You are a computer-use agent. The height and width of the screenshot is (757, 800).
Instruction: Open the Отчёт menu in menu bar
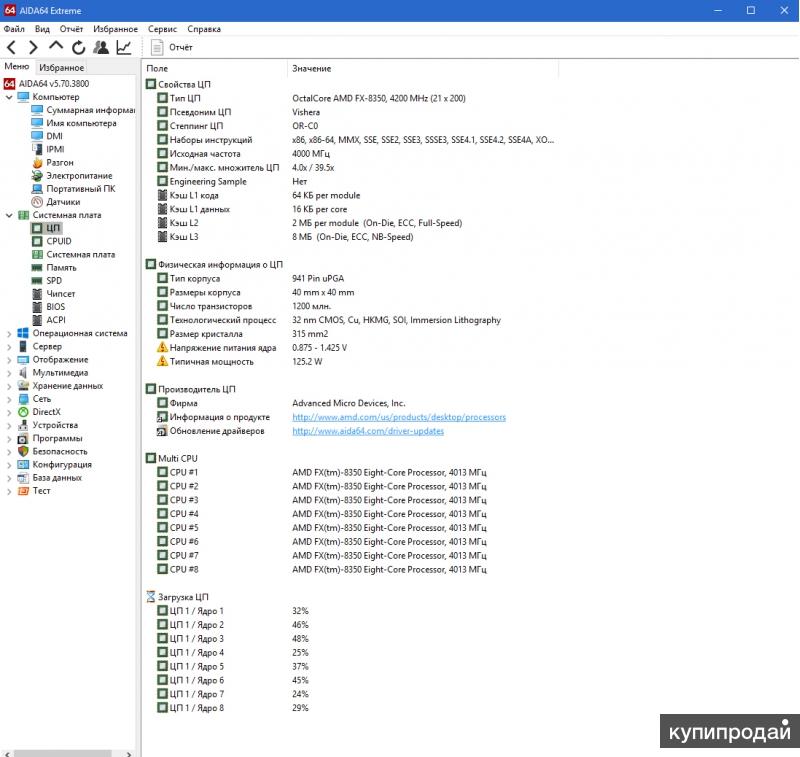point(71,29)
